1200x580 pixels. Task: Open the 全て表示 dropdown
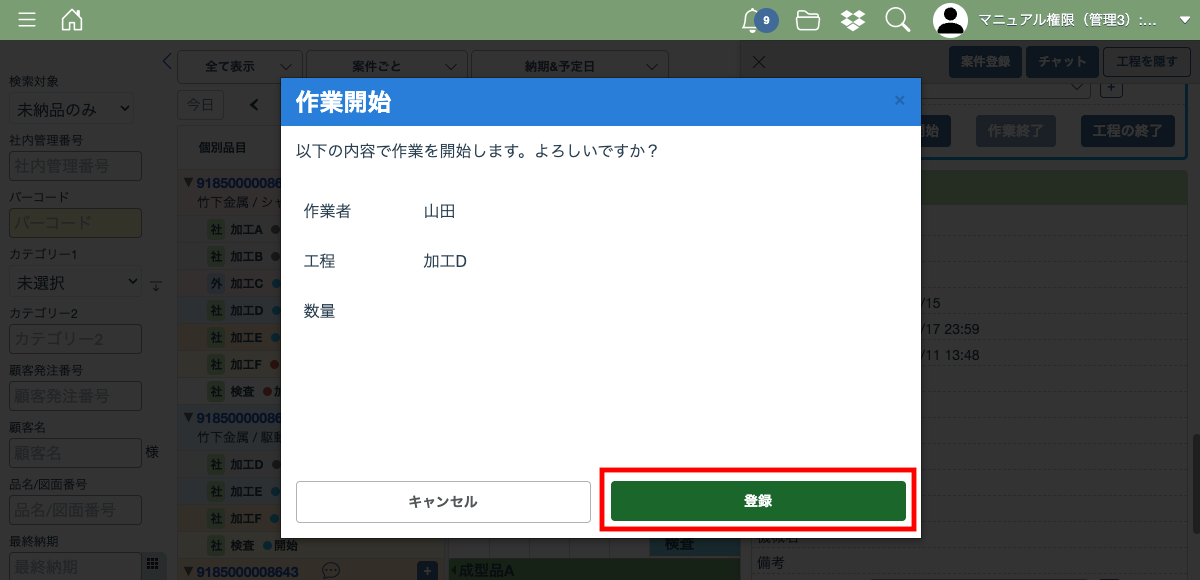point(240,67)
